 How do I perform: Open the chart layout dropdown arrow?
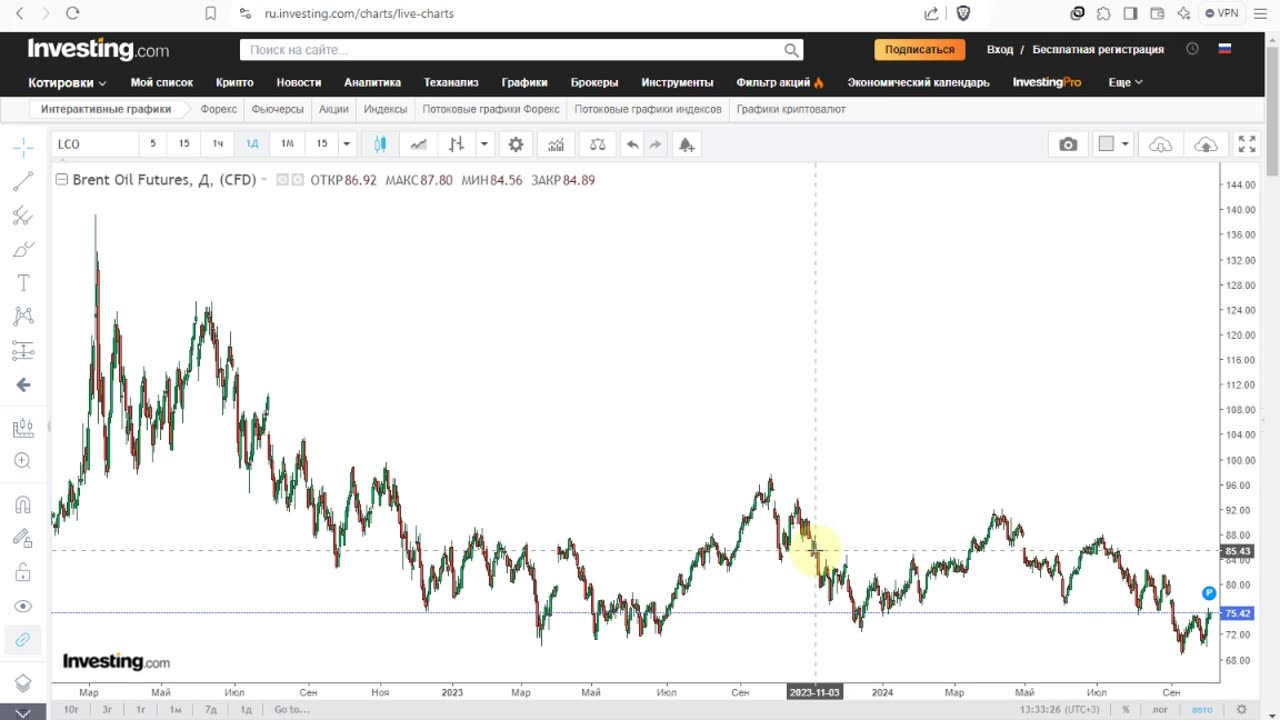coord(1125,144)
